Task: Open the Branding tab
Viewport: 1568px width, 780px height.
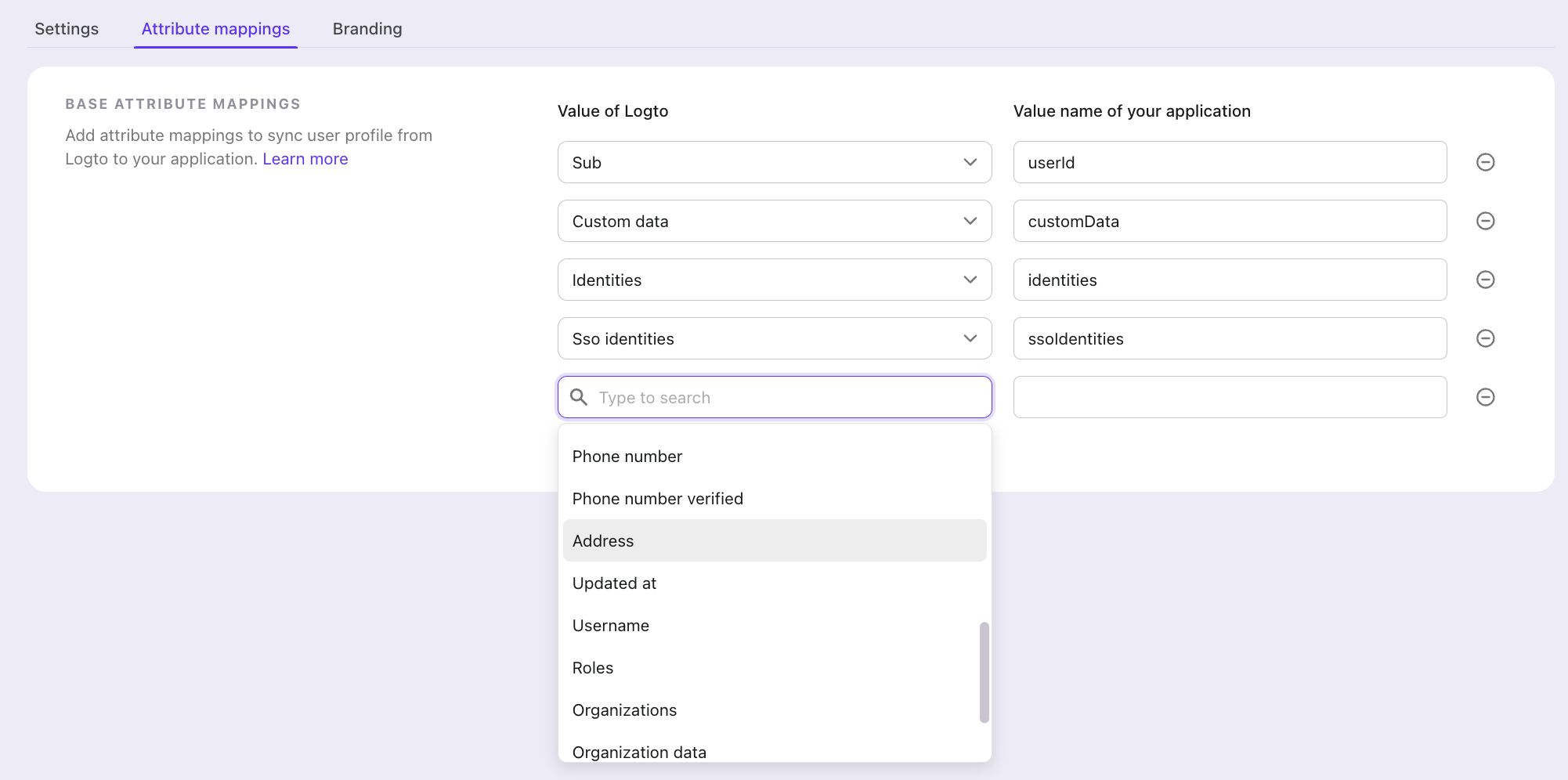Action: 367,28
